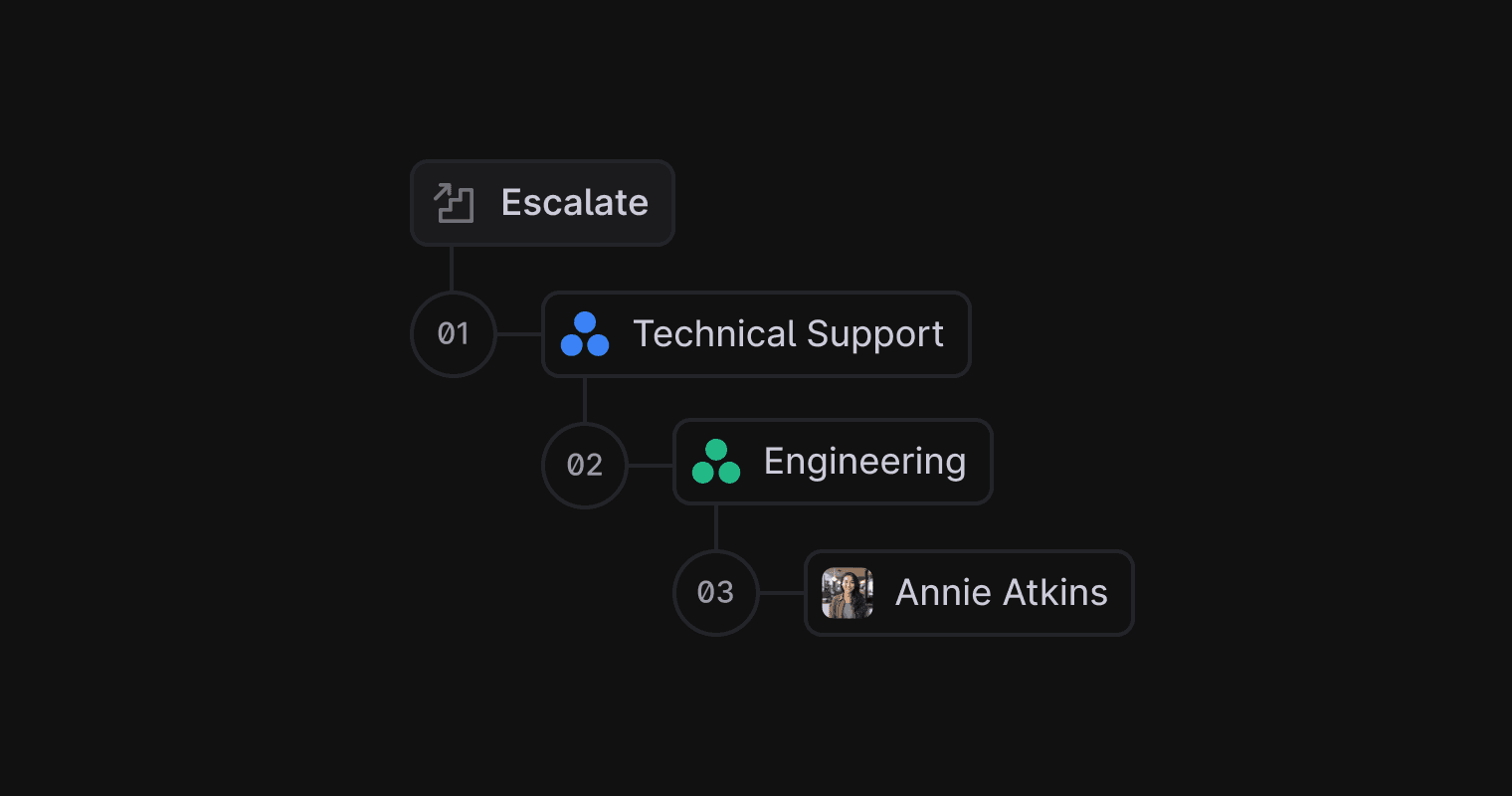Click the staircase glyph beside Escalate
The width and height of the screenshot is (1512, 796).
(x=453, y=203)
